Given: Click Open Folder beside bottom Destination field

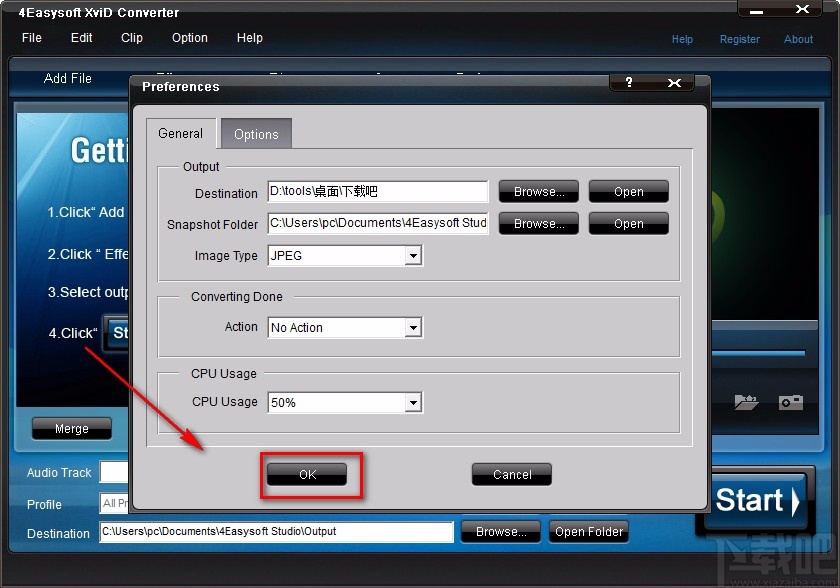Looking at the screenshot, I should (588, 531).
